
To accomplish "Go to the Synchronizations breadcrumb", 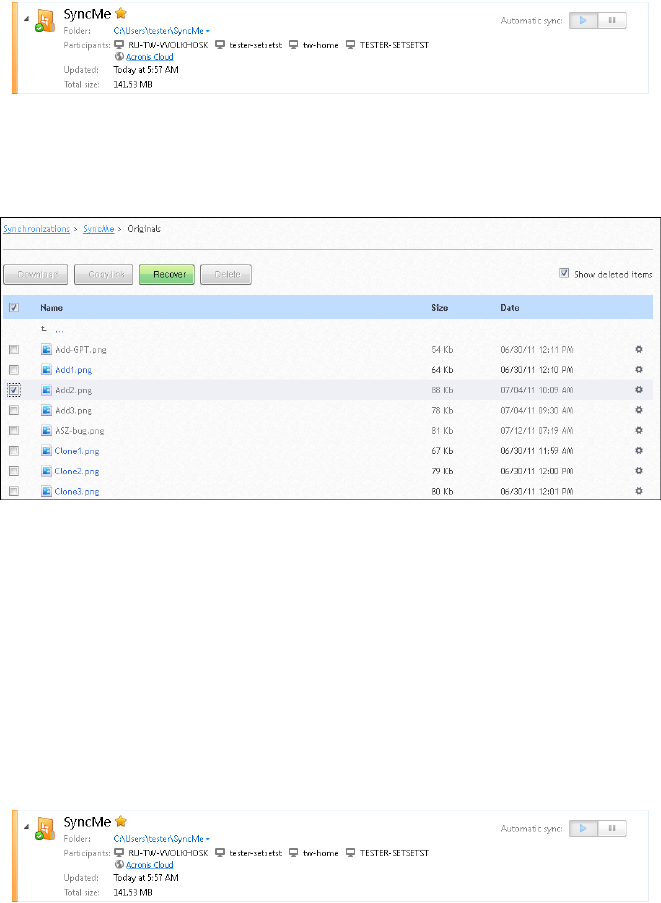I will (x=36, y=229).
